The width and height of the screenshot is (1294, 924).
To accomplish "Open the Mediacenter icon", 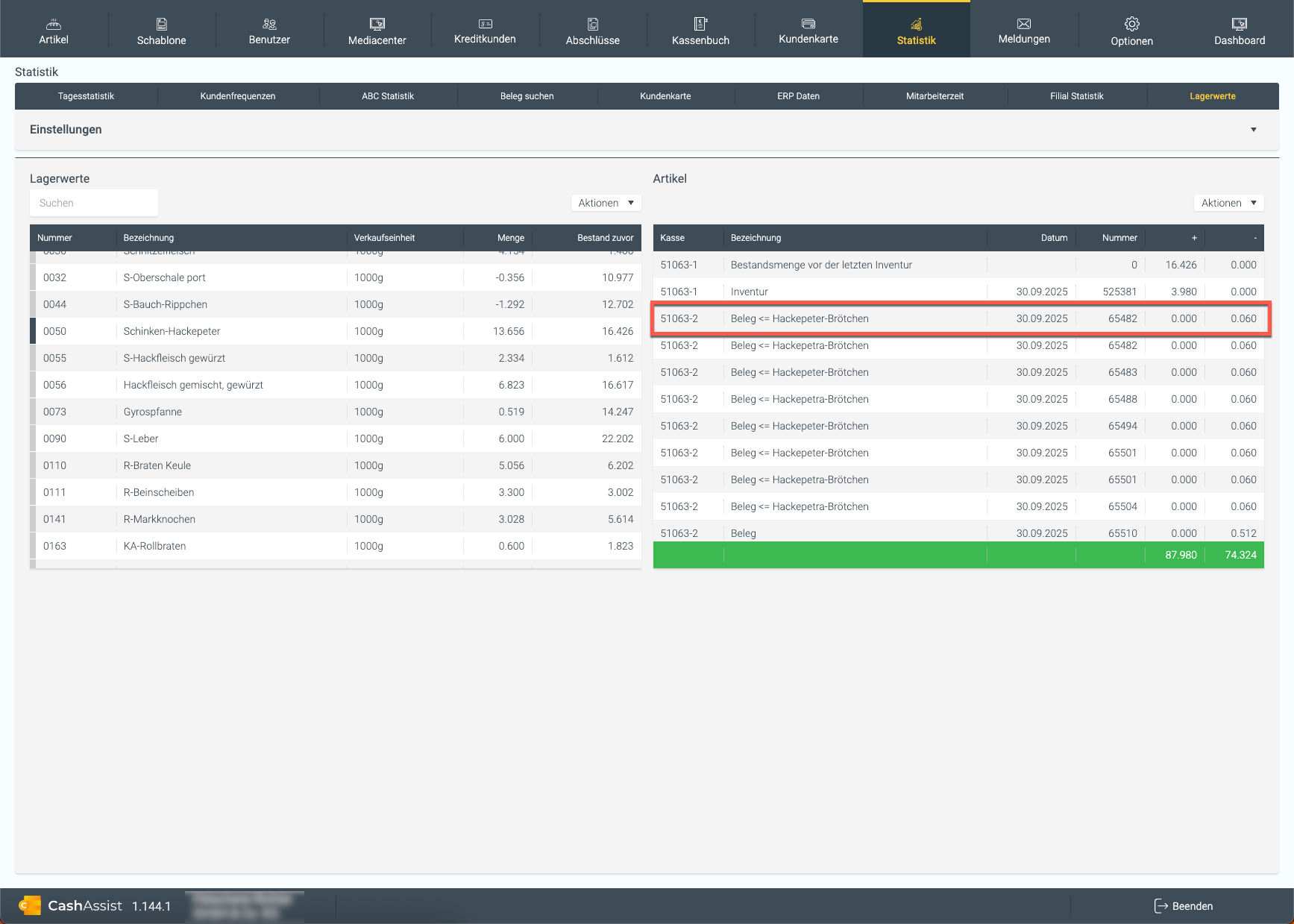I will click(377, 24).
